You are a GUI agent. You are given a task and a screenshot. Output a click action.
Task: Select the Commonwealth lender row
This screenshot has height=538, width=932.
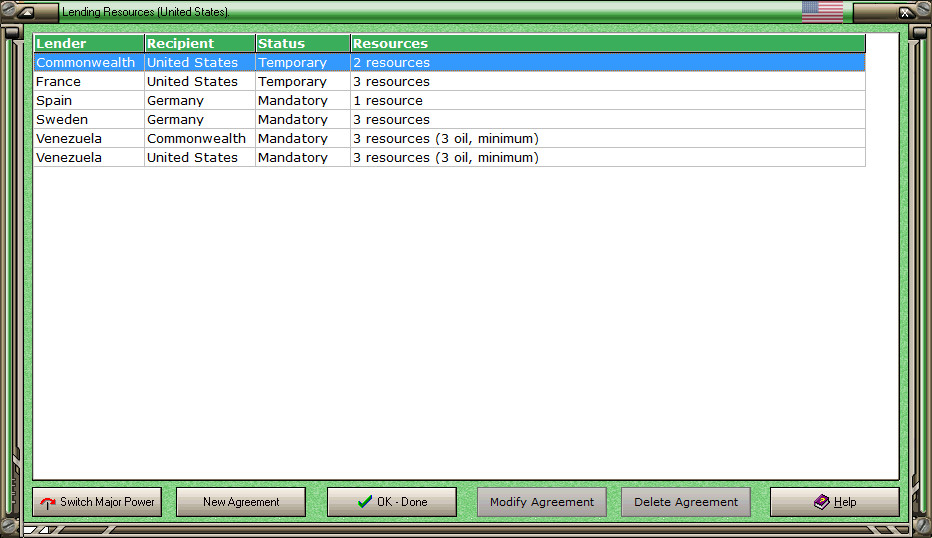click(x=449, y=62)
